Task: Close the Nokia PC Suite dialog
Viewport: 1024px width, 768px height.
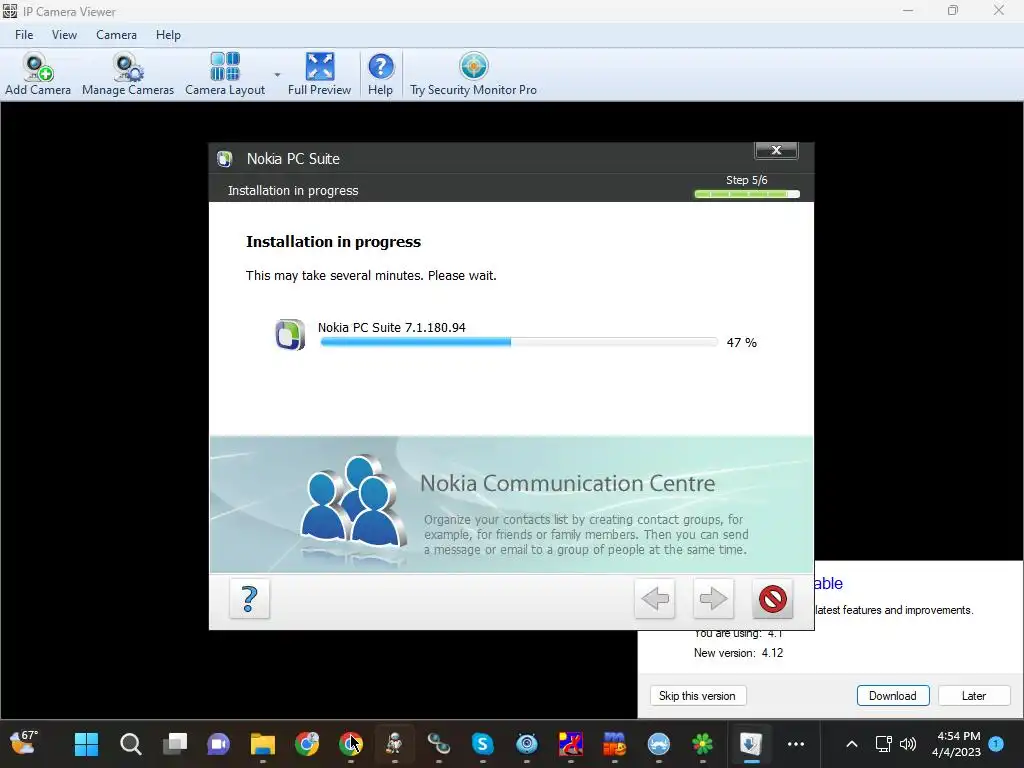Action: click(776, 150)
